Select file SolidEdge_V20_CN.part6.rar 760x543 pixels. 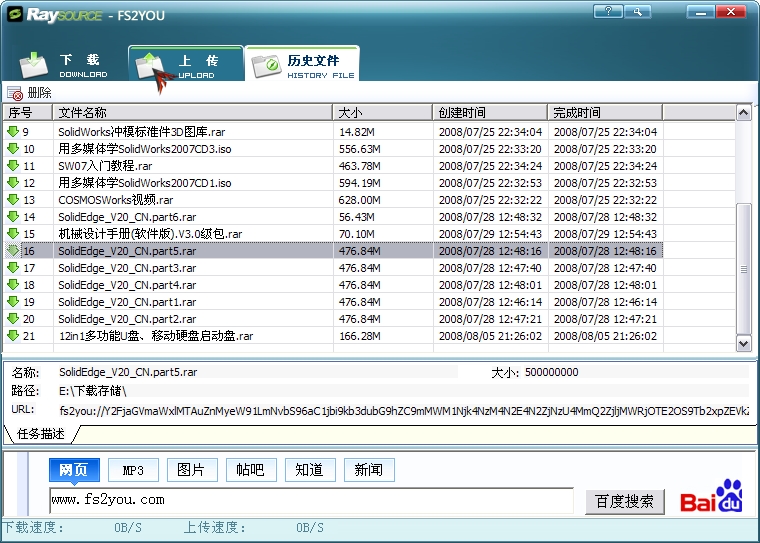coord(127,217)
